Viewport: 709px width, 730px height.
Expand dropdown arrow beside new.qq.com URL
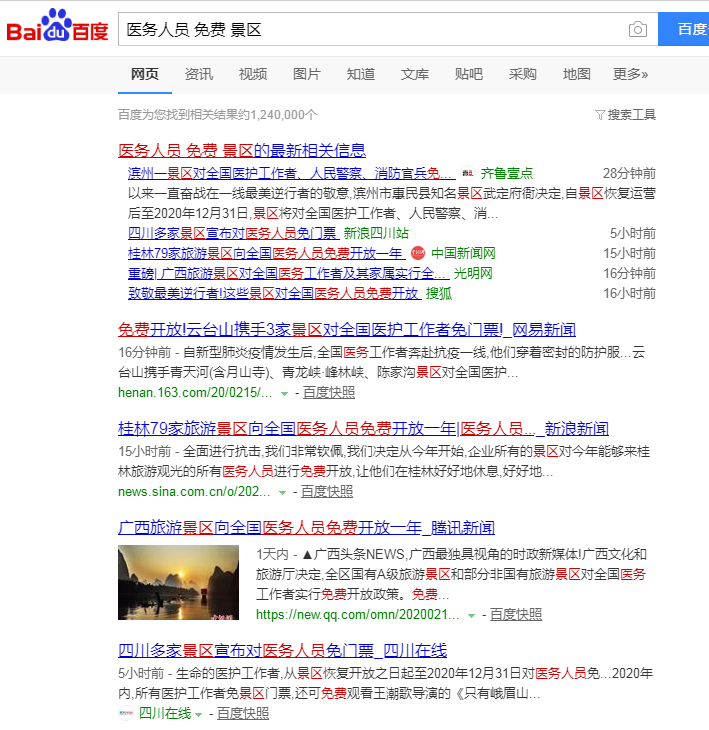pyautogui.click(x=471, y=616)
